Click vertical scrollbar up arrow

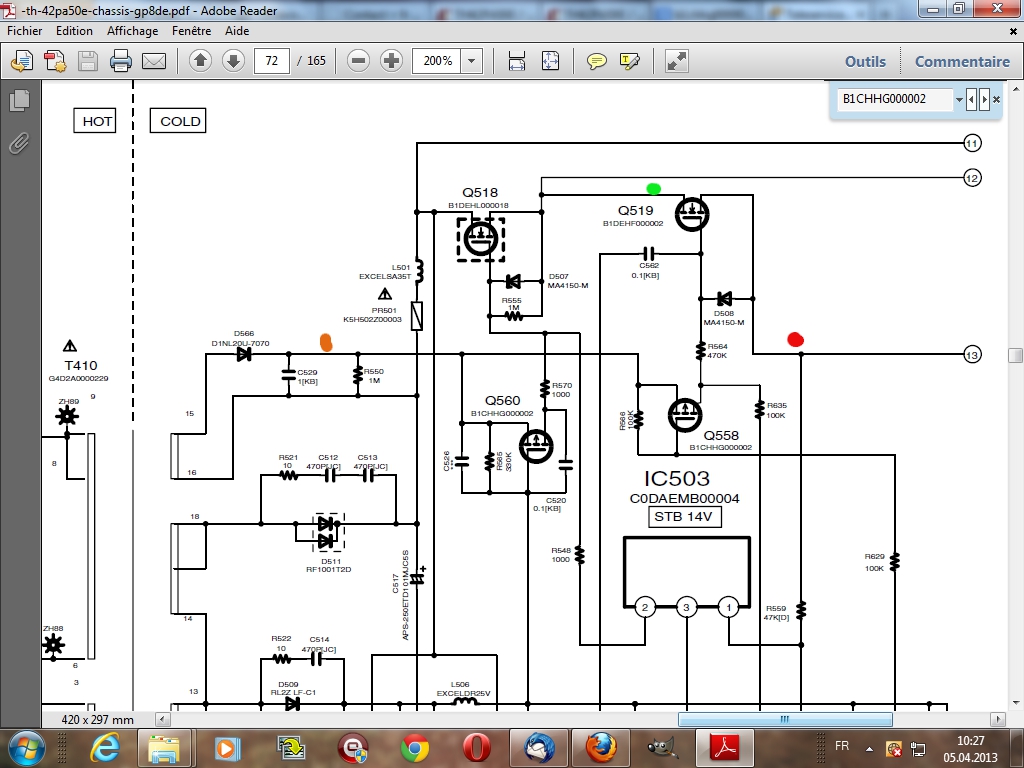click(1016, 89)
